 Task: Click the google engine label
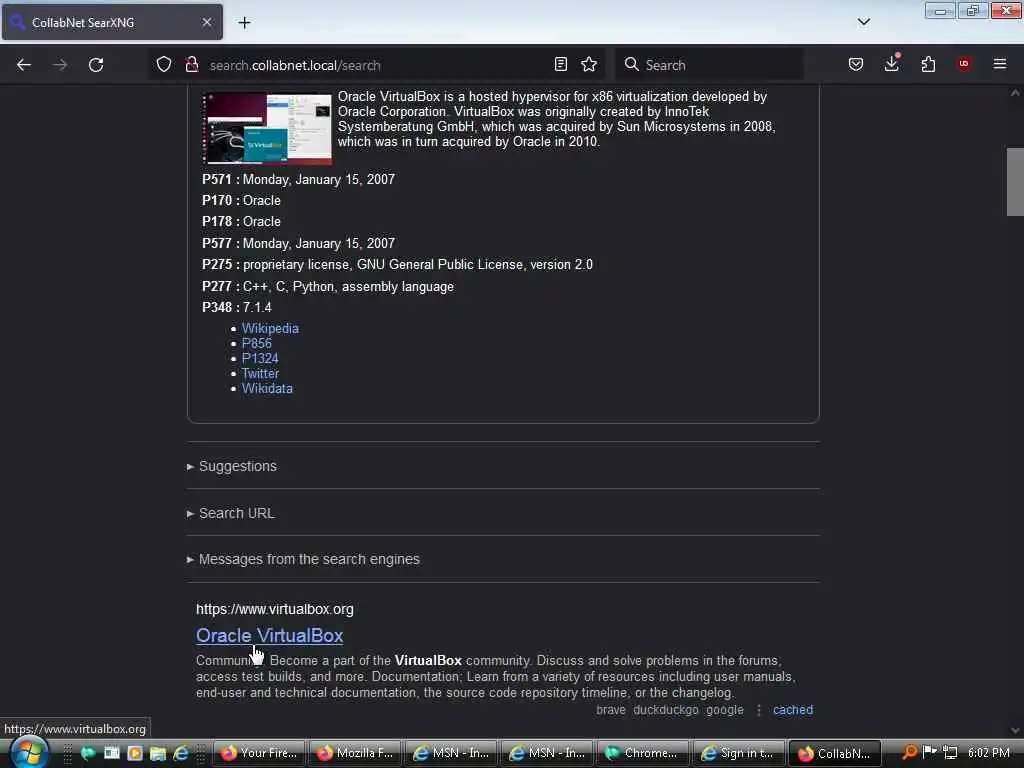(725, 710)
